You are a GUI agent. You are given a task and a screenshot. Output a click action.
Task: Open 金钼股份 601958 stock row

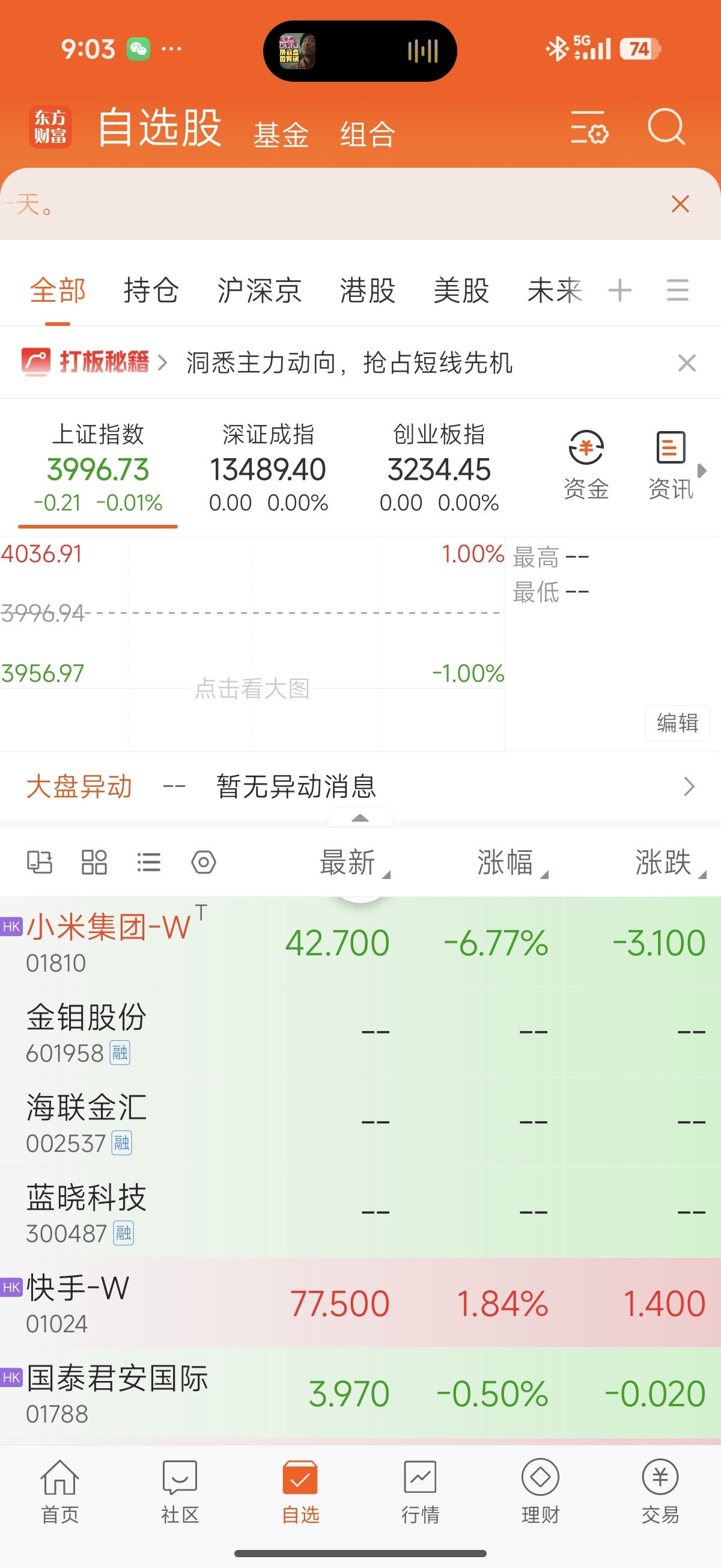point(360,1032)
